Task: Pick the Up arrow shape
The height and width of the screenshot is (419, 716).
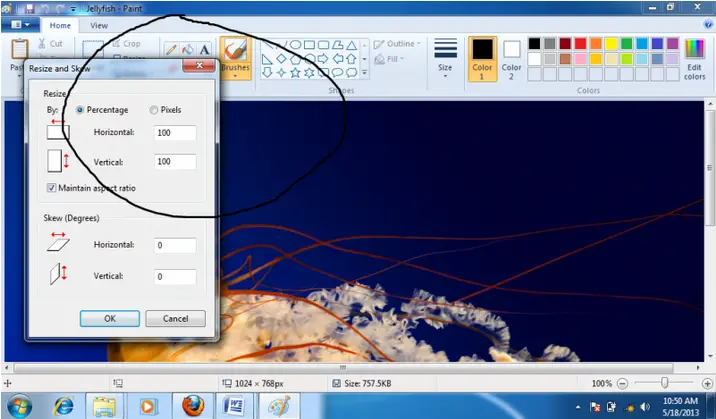Action: tap(351, 59)
